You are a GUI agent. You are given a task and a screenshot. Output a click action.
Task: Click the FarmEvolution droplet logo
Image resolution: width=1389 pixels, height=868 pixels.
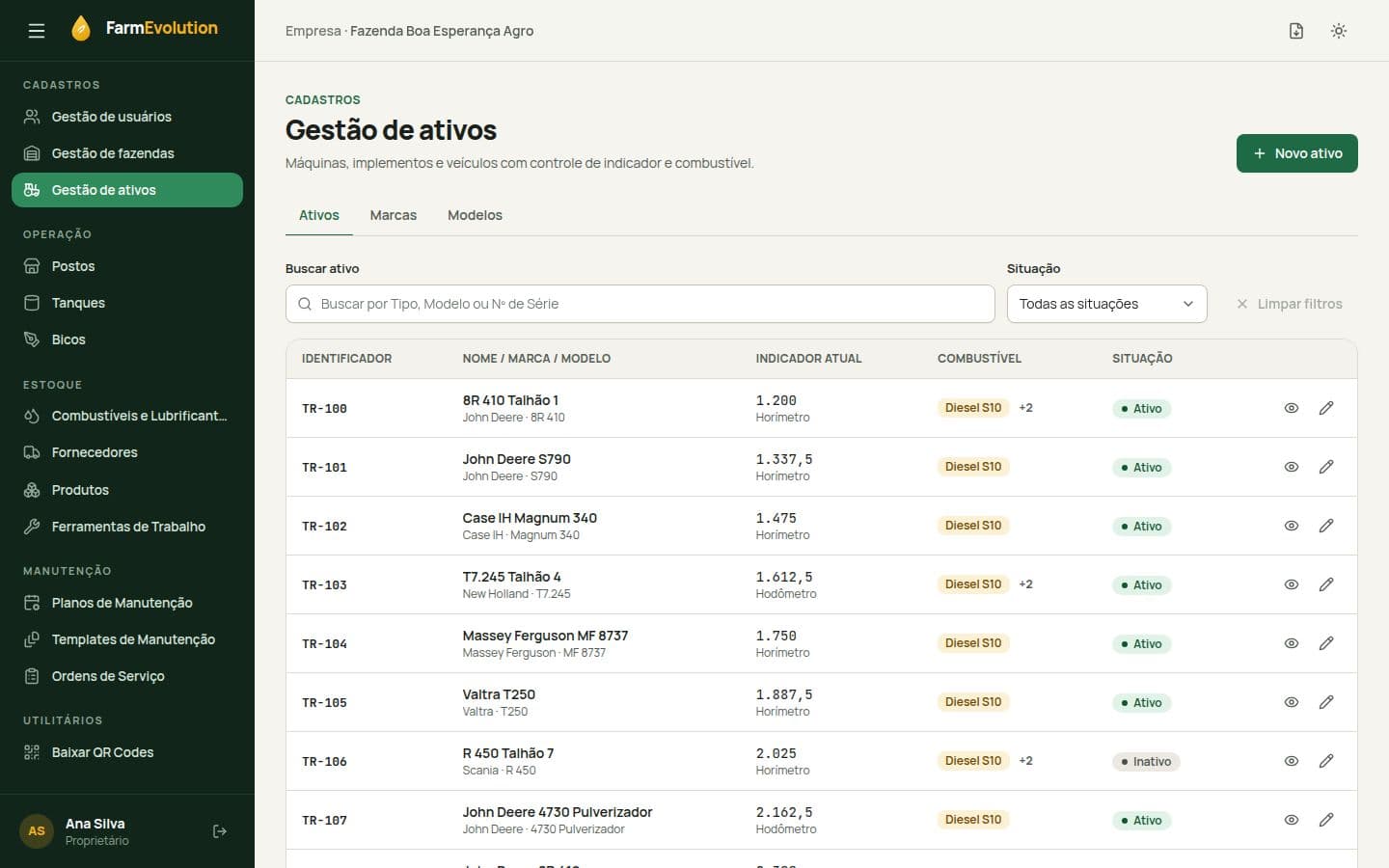click(81, 29)
